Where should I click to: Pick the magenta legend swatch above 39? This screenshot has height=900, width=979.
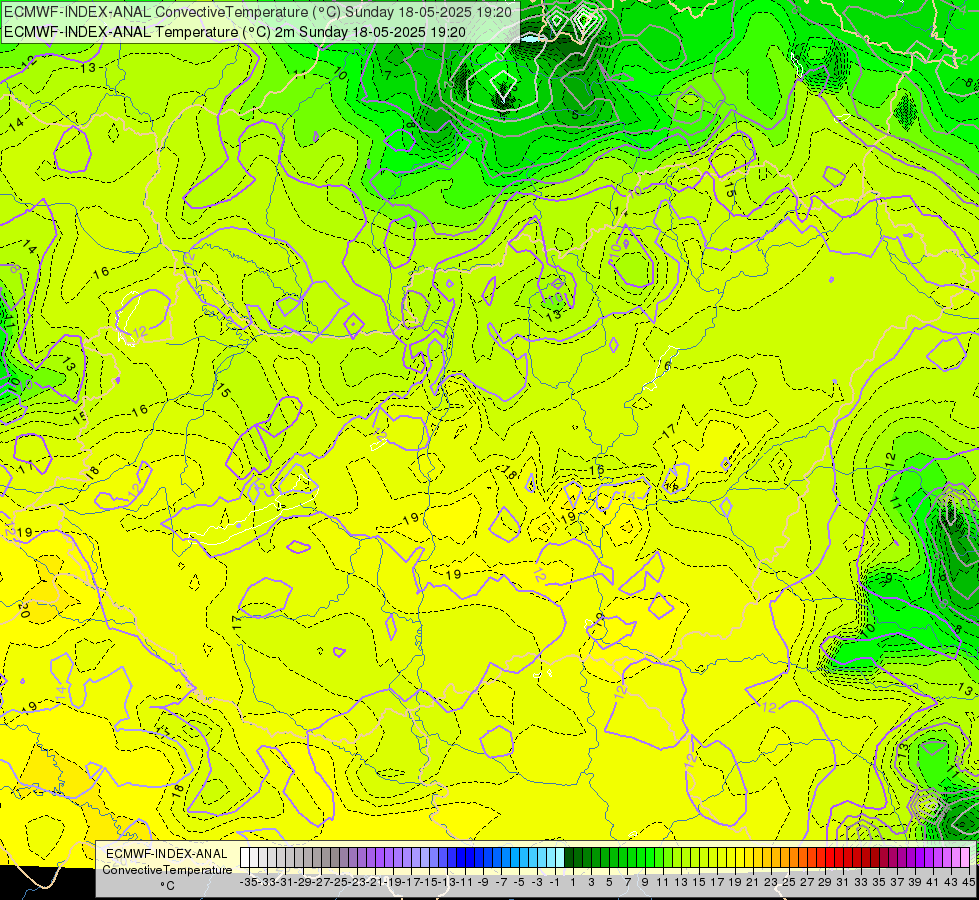point(910,858)
